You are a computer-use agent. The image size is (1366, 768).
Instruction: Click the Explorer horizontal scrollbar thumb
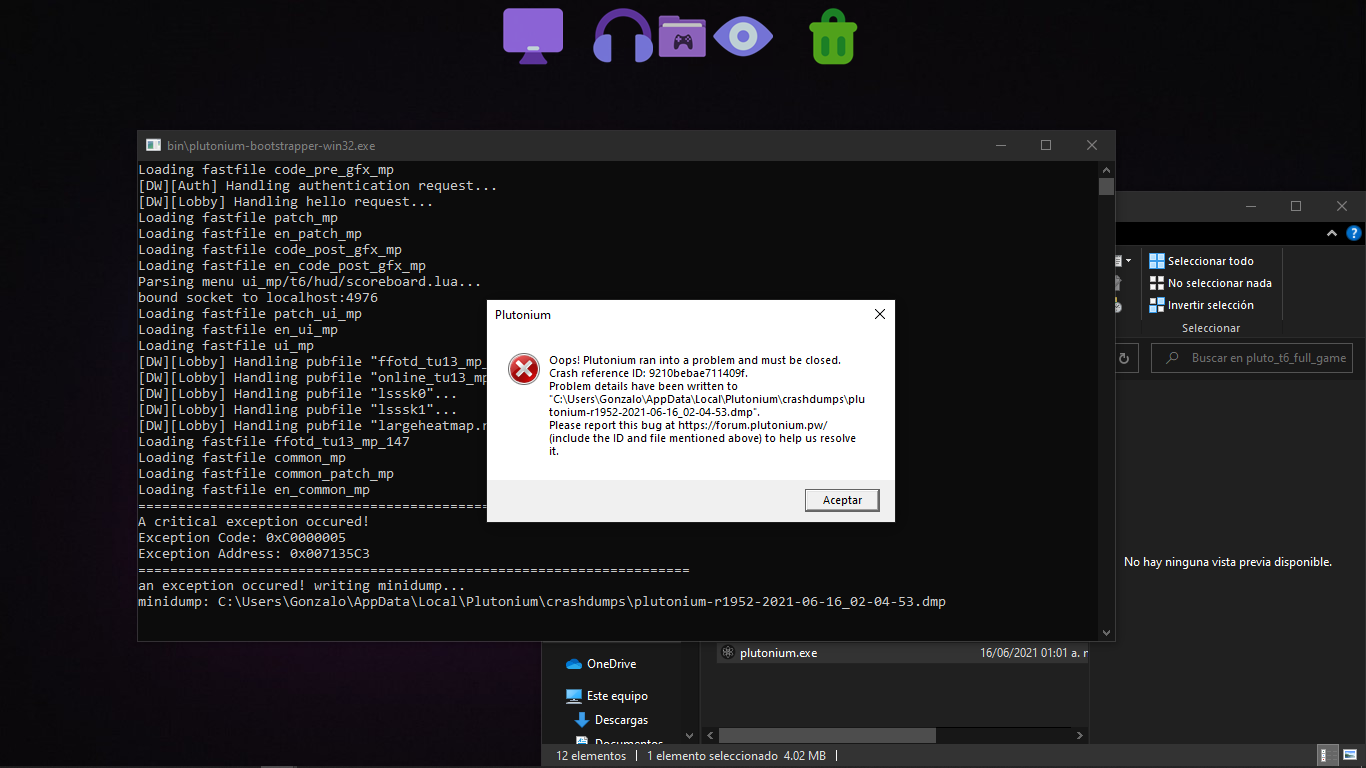(827, 735)
